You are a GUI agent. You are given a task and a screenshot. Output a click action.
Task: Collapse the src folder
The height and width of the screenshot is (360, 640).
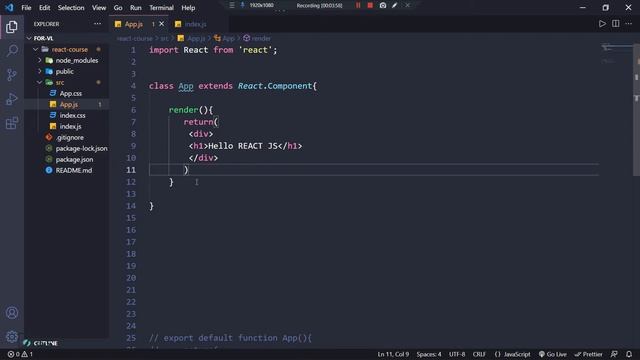pos(67,82)
